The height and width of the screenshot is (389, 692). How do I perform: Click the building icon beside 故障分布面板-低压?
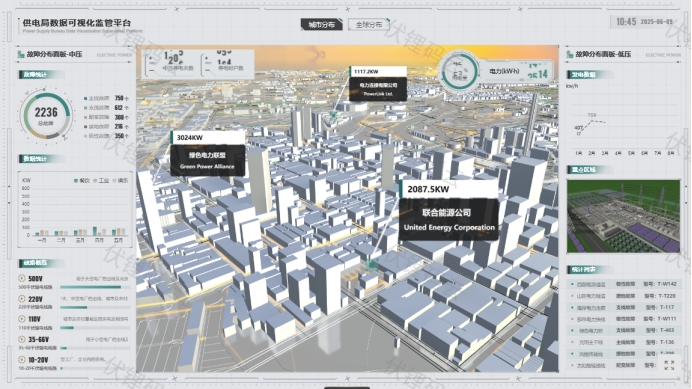570,54
